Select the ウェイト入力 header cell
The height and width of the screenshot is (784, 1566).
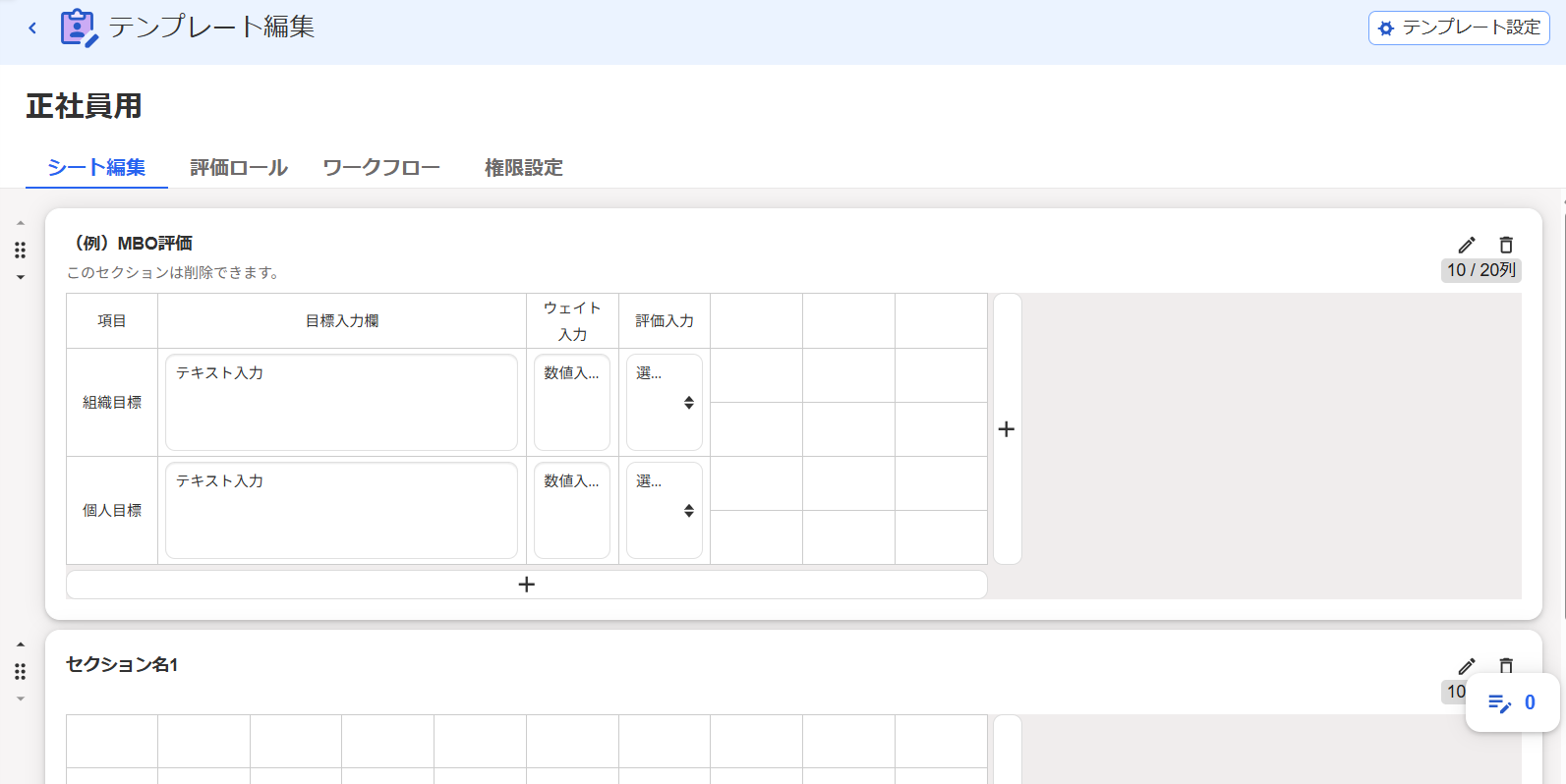(x=572, y=321)
